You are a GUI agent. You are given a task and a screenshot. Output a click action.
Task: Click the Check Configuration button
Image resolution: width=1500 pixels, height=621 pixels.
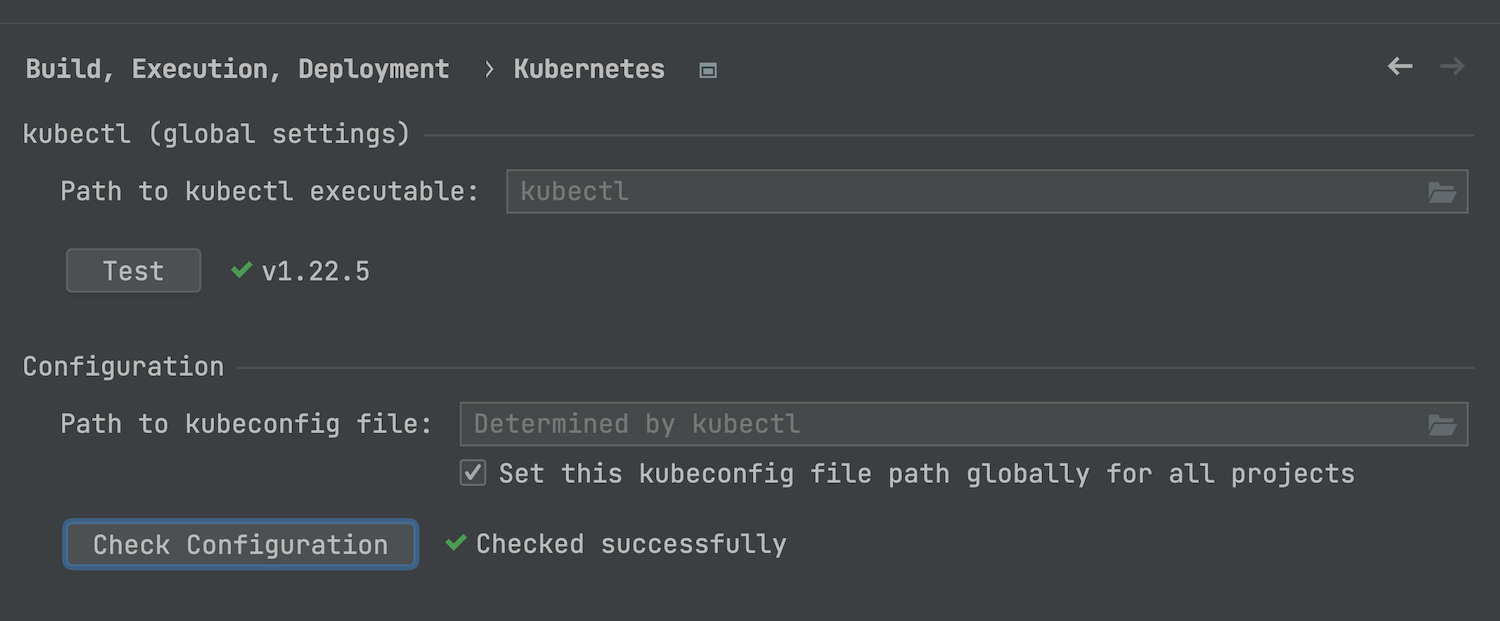pos(240,545)
